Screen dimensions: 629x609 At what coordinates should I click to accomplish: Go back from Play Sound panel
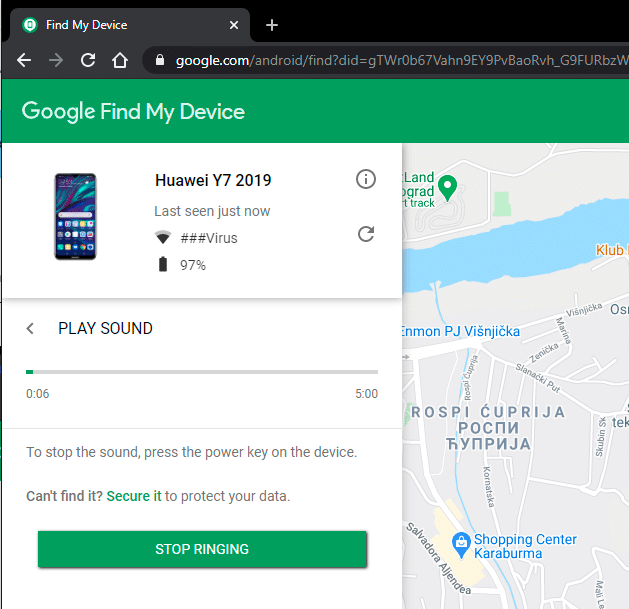click(30, 329)
